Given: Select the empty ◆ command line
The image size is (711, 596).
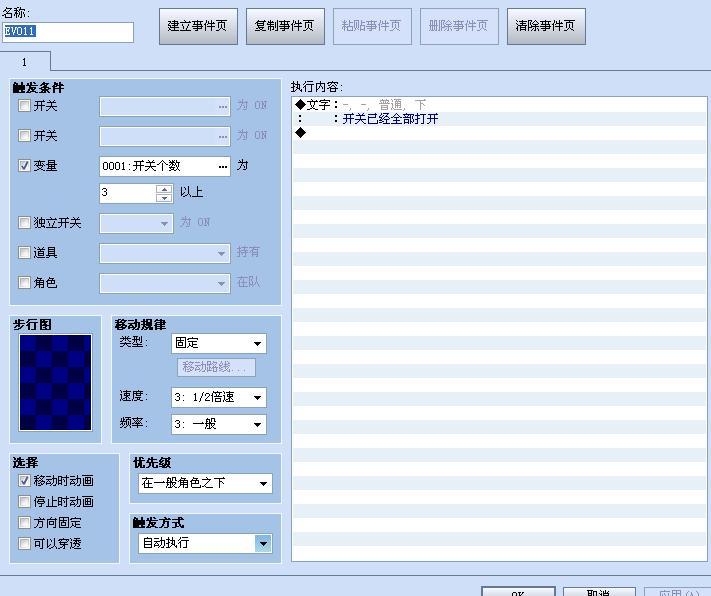Looking at the screenshot, I should point(499,133).
